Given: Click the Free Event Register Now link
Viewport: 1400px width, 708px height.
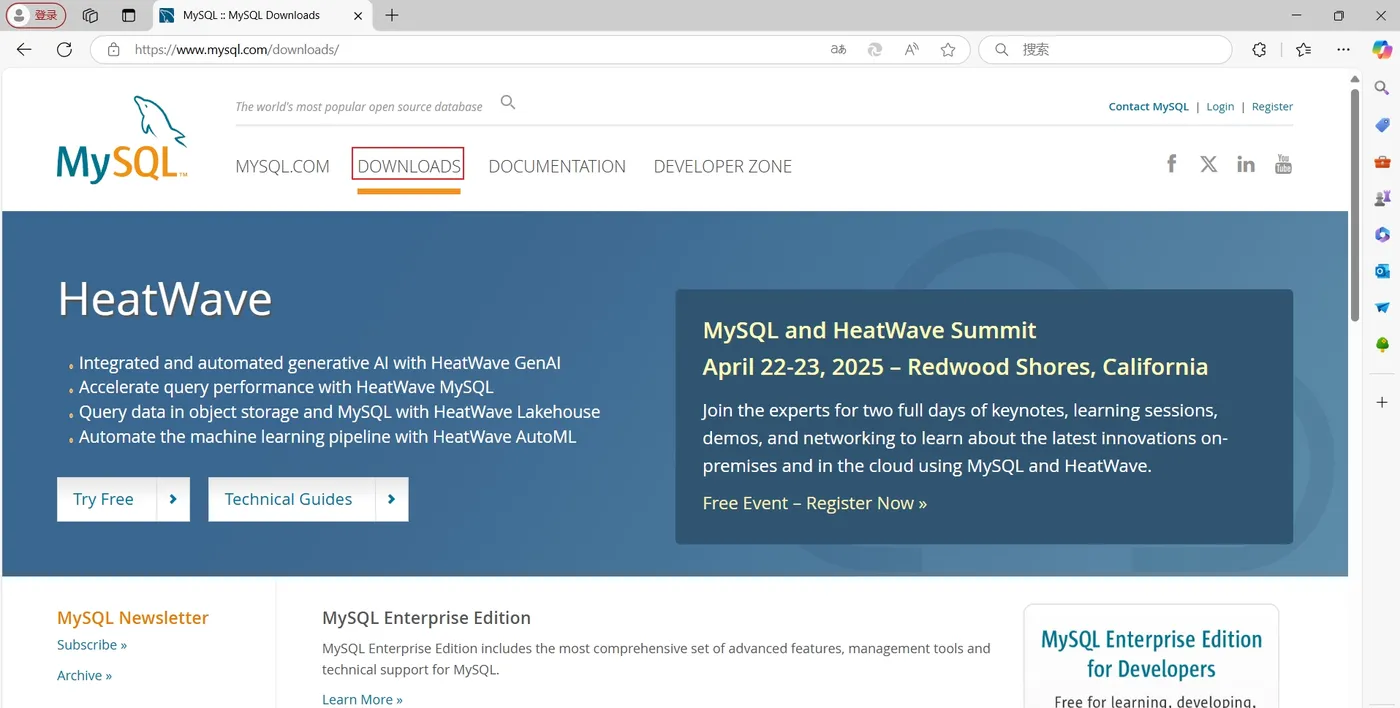Looking at the screenshot, I should 814,503.
